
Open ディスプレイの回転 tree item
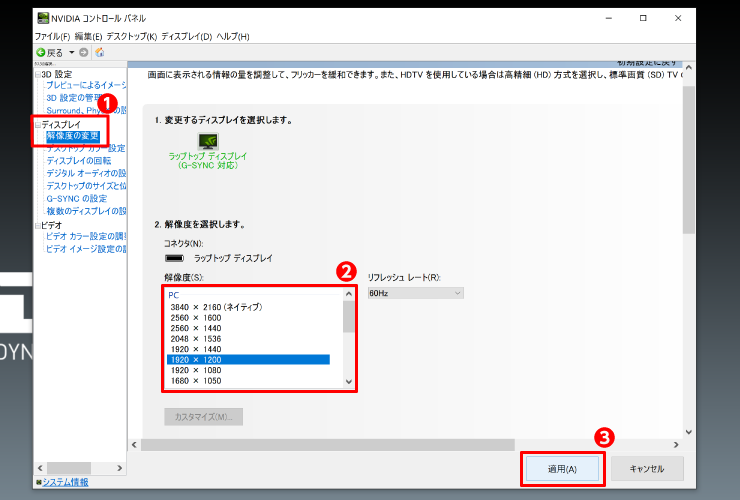pyautogui.click(x=79, y=161)
